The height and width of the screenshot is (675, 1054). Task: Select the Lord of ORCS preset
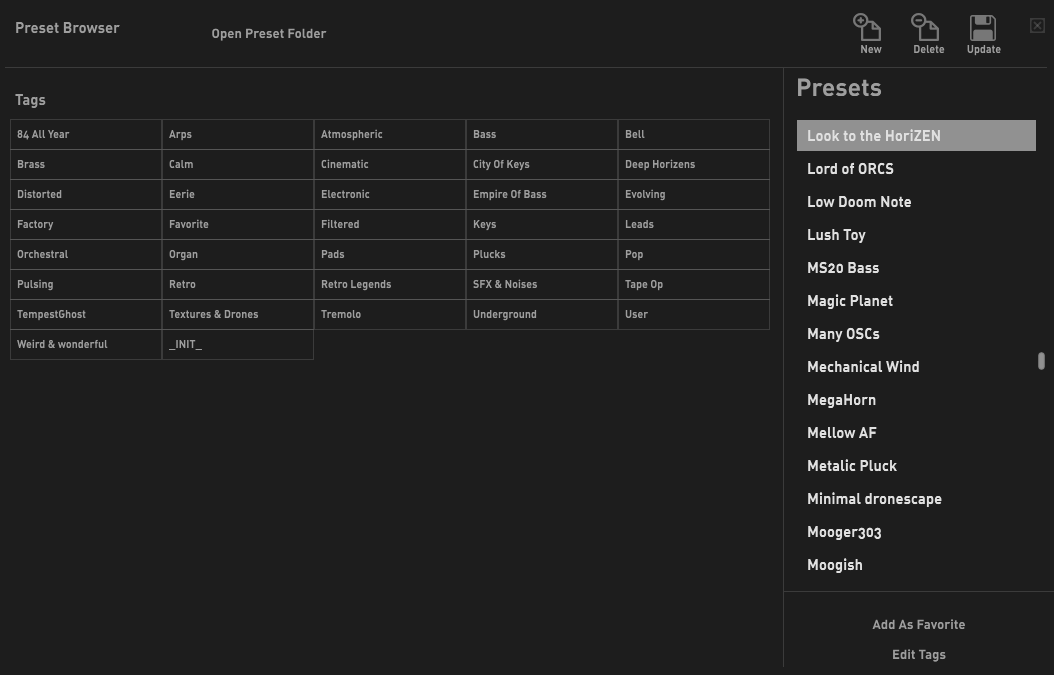click(x=850, y=169)
